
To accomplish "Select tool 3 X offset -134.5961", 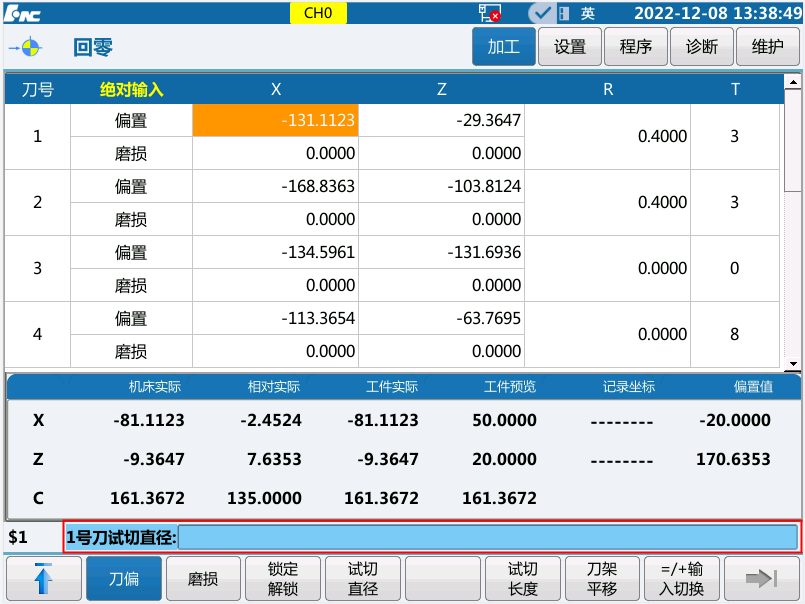I will coord(276,252).
